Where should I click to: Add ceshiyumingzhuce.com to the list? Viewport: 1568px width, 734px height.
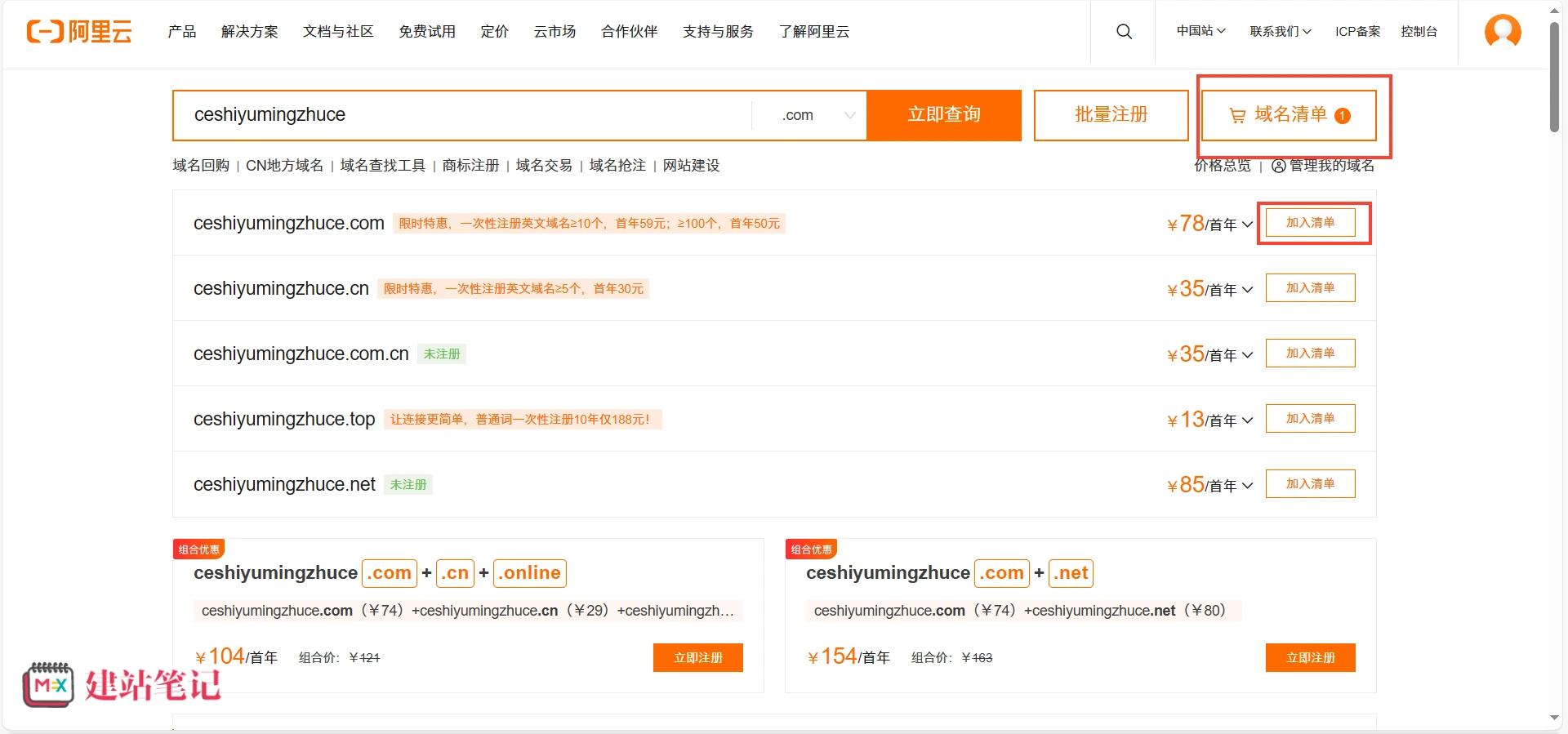pyautogui.click(x=1310, y=222)
